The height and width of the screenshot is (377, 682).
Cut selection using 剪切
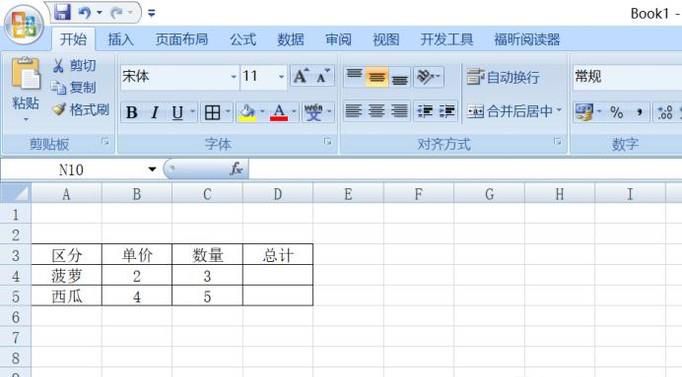(74, 66)
